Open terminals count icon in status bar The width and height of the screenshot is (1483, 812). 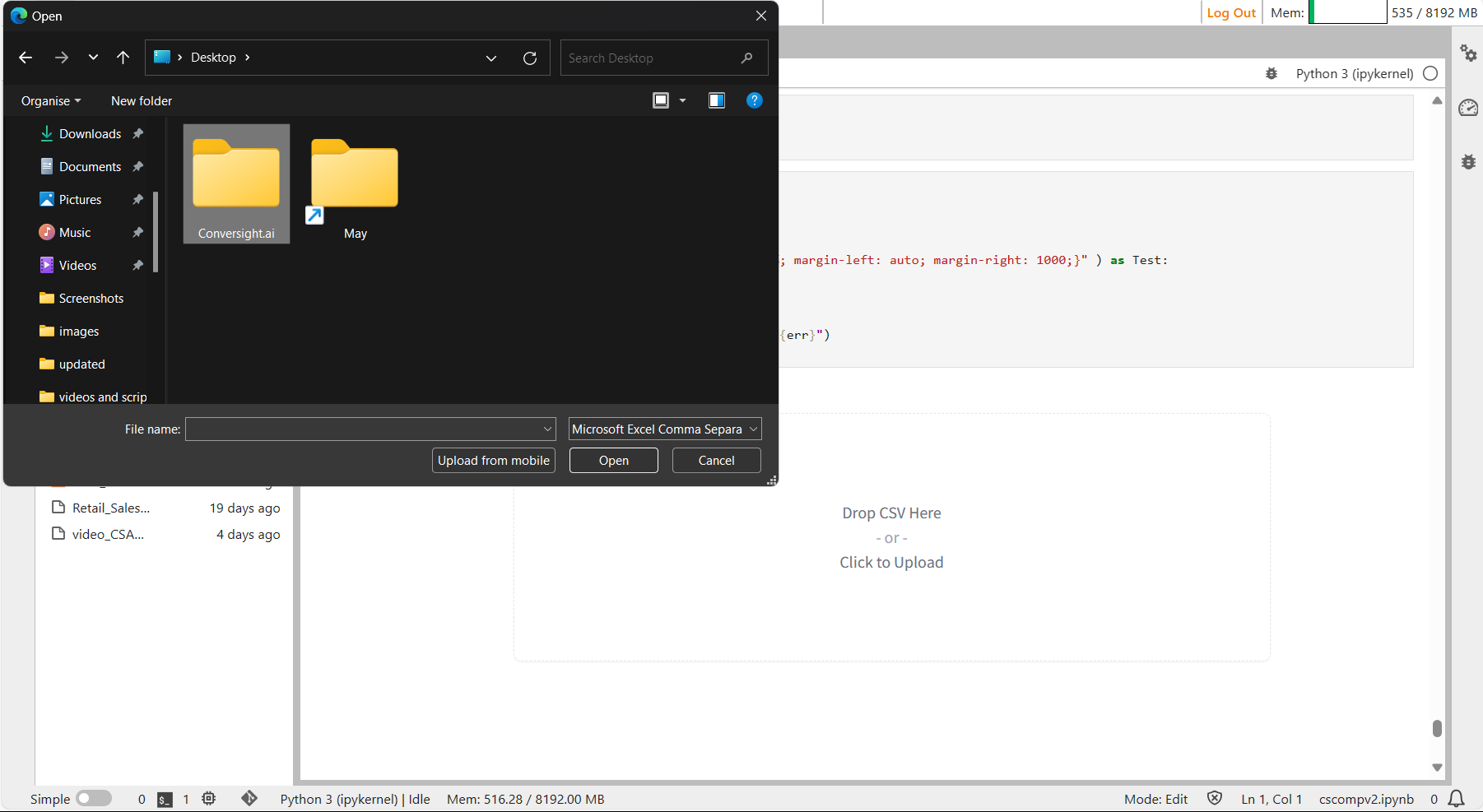pyautogui.click(x=165, y=799)
